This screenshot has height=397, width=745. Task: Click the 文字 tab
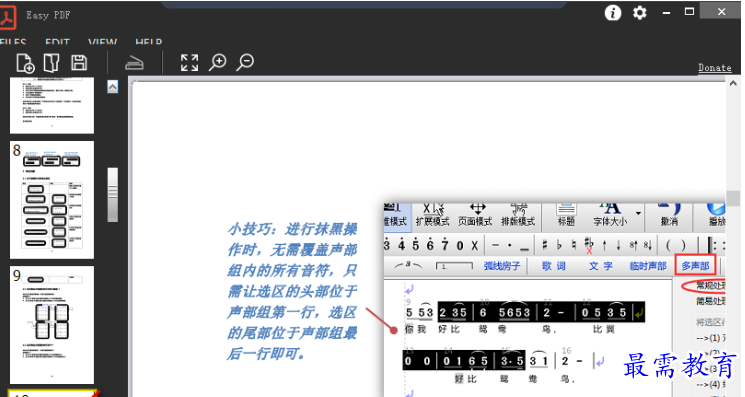[x=601, y=266]
